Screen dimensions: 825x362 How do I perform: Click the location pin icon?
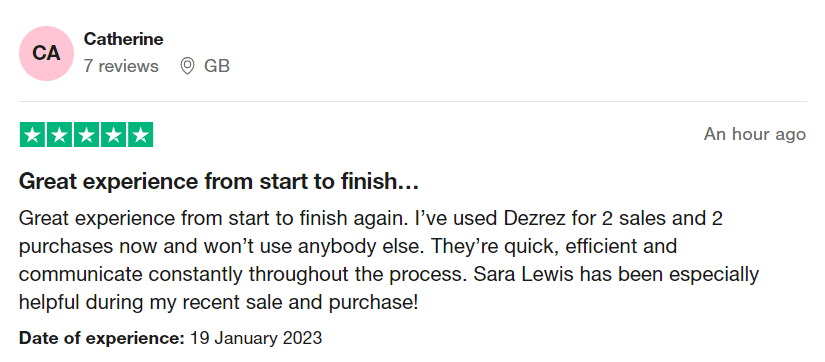click(187, 66)
